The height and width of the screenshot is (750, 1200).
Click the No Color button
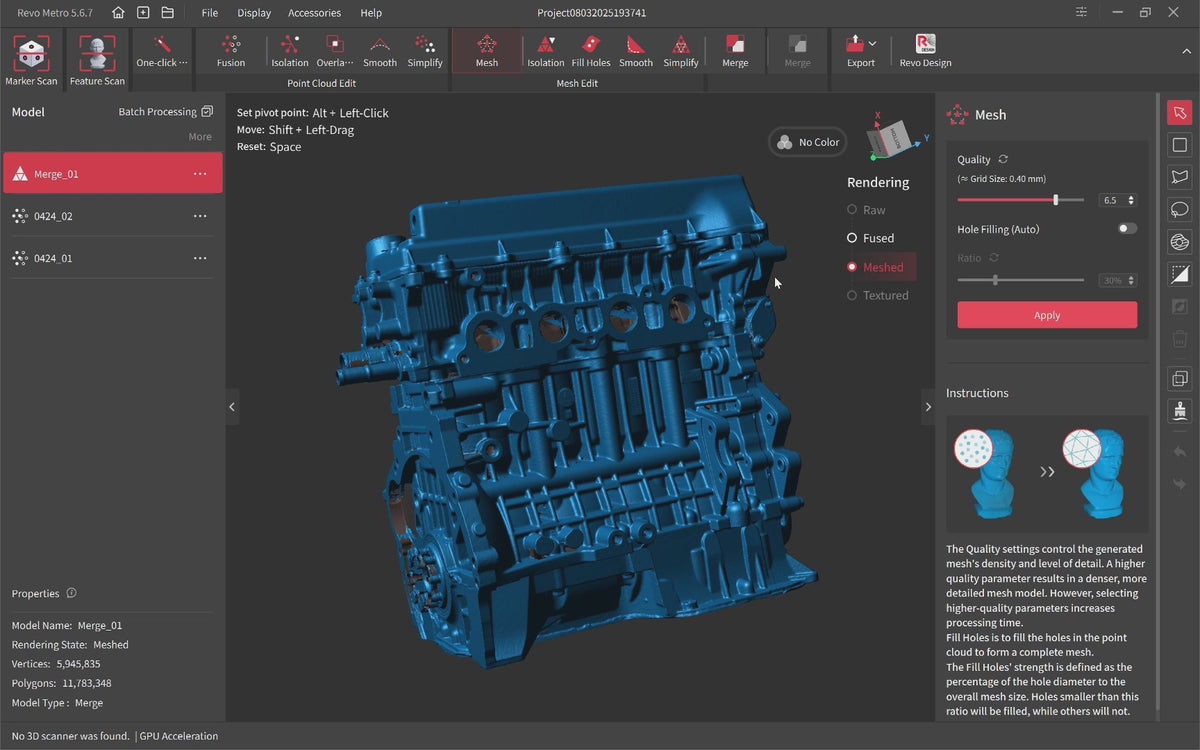click(808, 142)
